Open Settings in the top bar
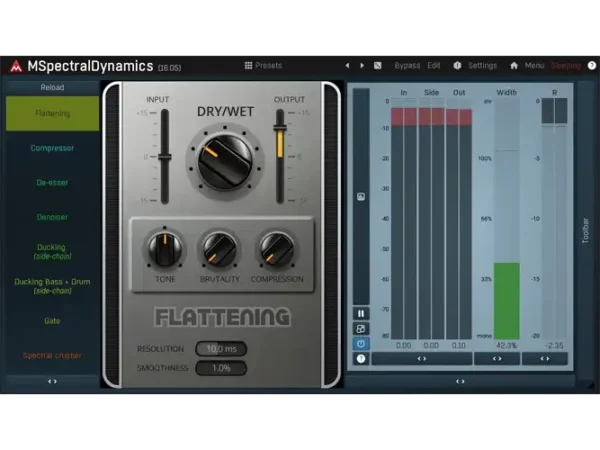The image size is (600, 450). tap(483, 65)
